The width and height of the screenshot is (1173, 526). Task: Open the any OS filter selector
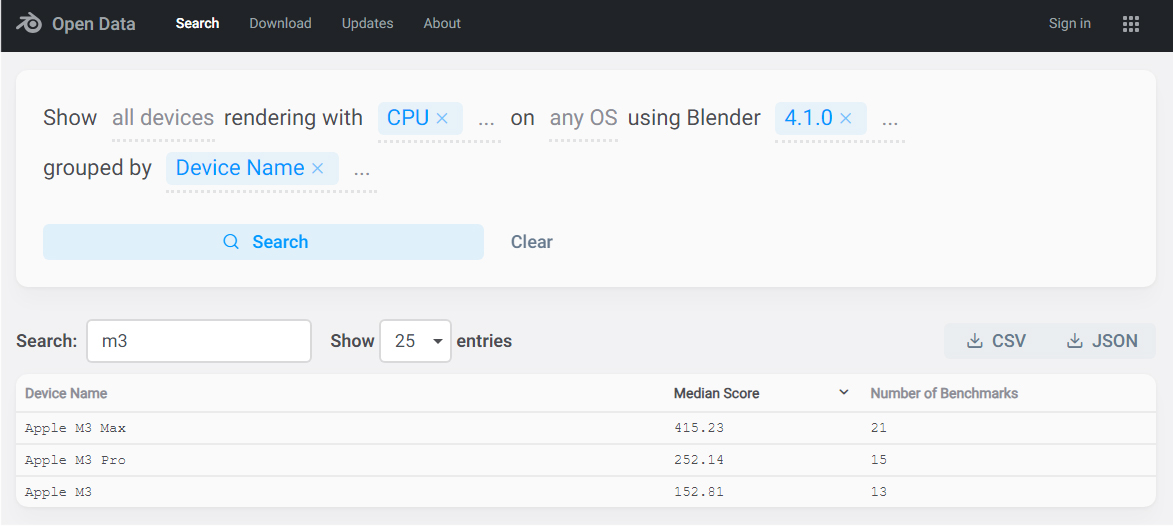tap(584, 118)
